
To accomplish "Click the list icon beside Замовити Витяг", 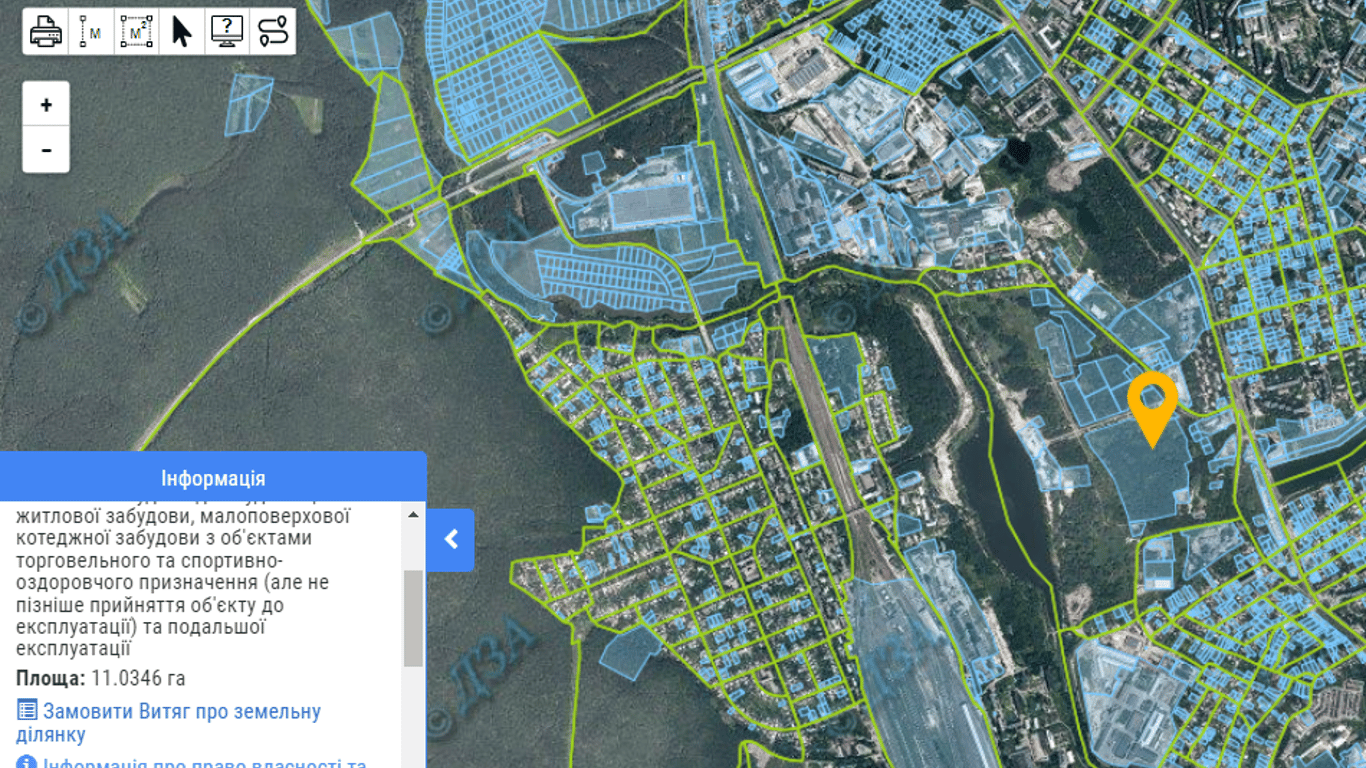I will [x=27, y=711].
